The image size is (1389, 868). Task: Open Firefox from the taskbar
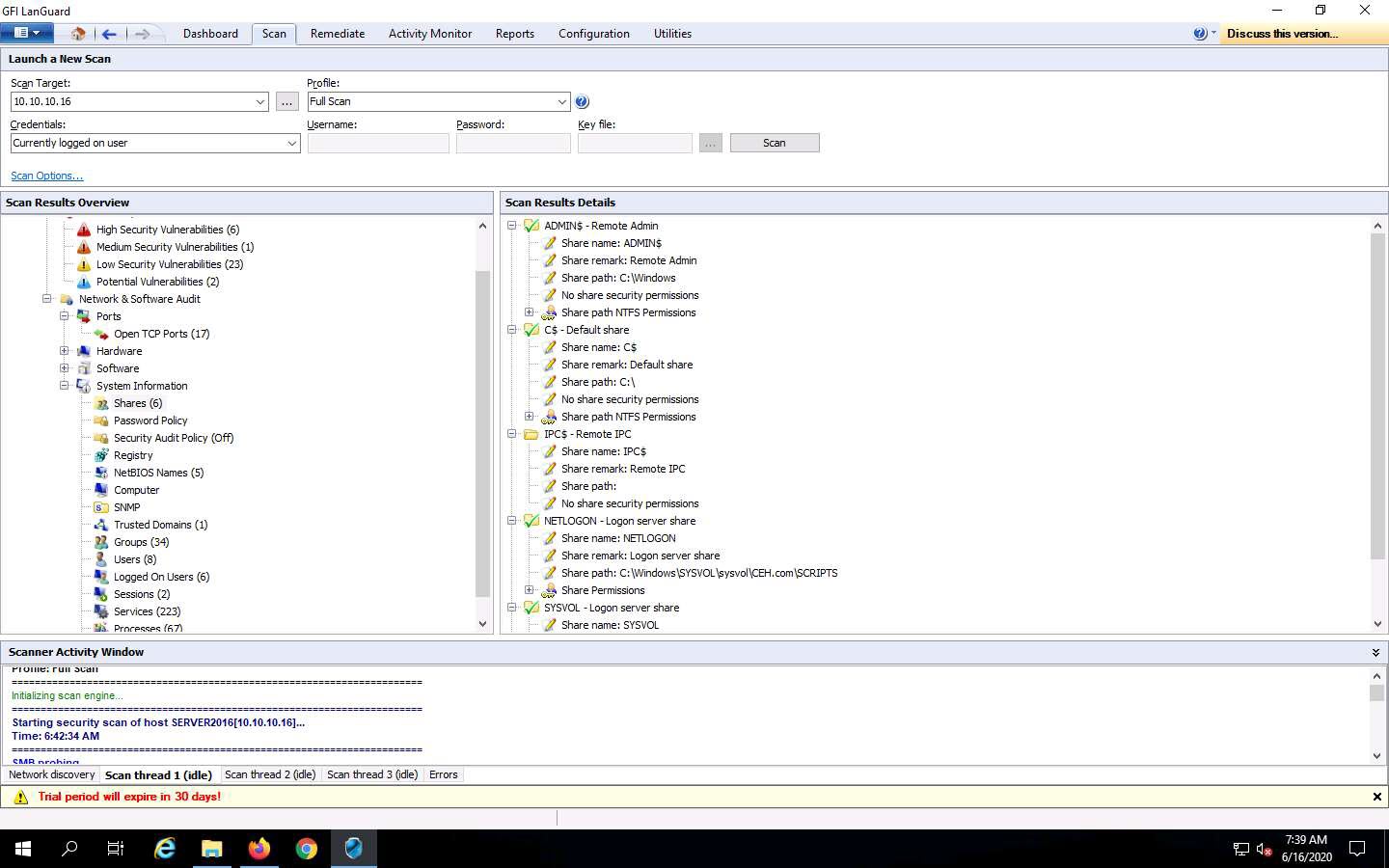click(x=259, y=849)
